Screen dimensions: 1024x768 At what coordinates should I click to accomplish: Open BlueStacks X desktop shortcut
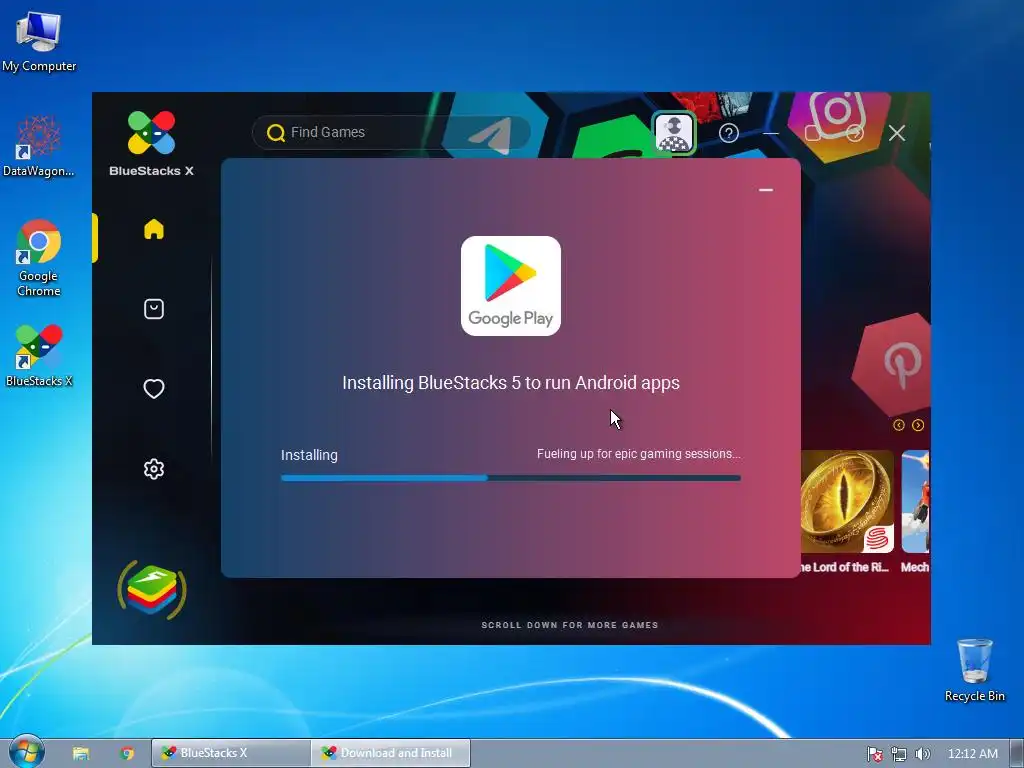tap(39, 356)
